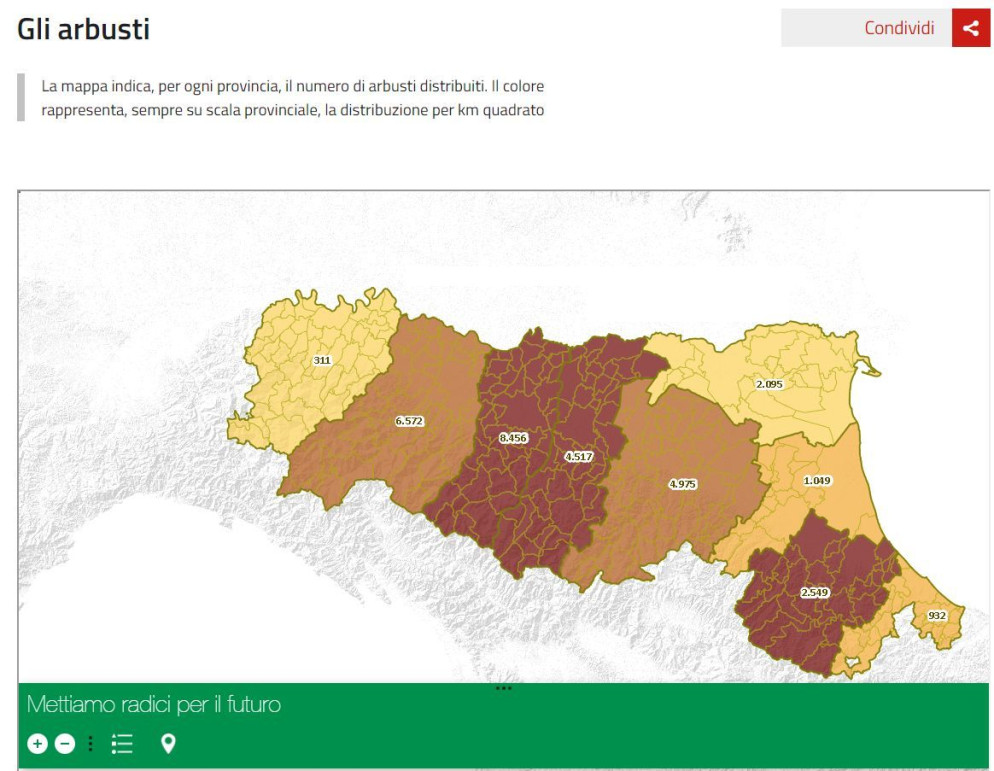
Task: Click the 'Mettiamo radici per il futuro' title
Action: click(154, 705)
